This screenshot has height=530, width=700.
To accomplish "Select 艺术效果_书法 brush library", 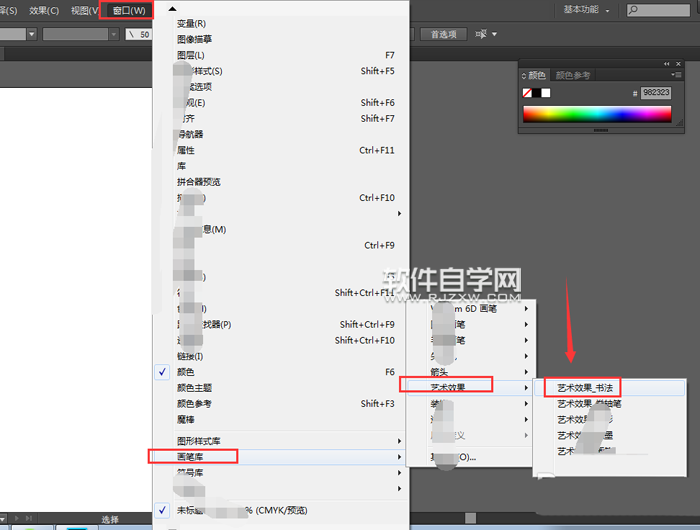I will pyautogui.click(x=610, y=388).
